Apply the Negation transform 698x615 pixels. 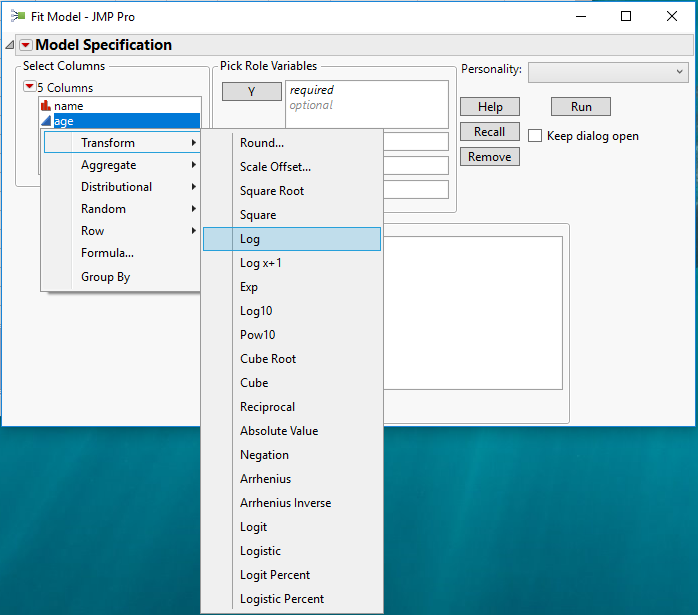pyautogui.click(x=292, y=455)
